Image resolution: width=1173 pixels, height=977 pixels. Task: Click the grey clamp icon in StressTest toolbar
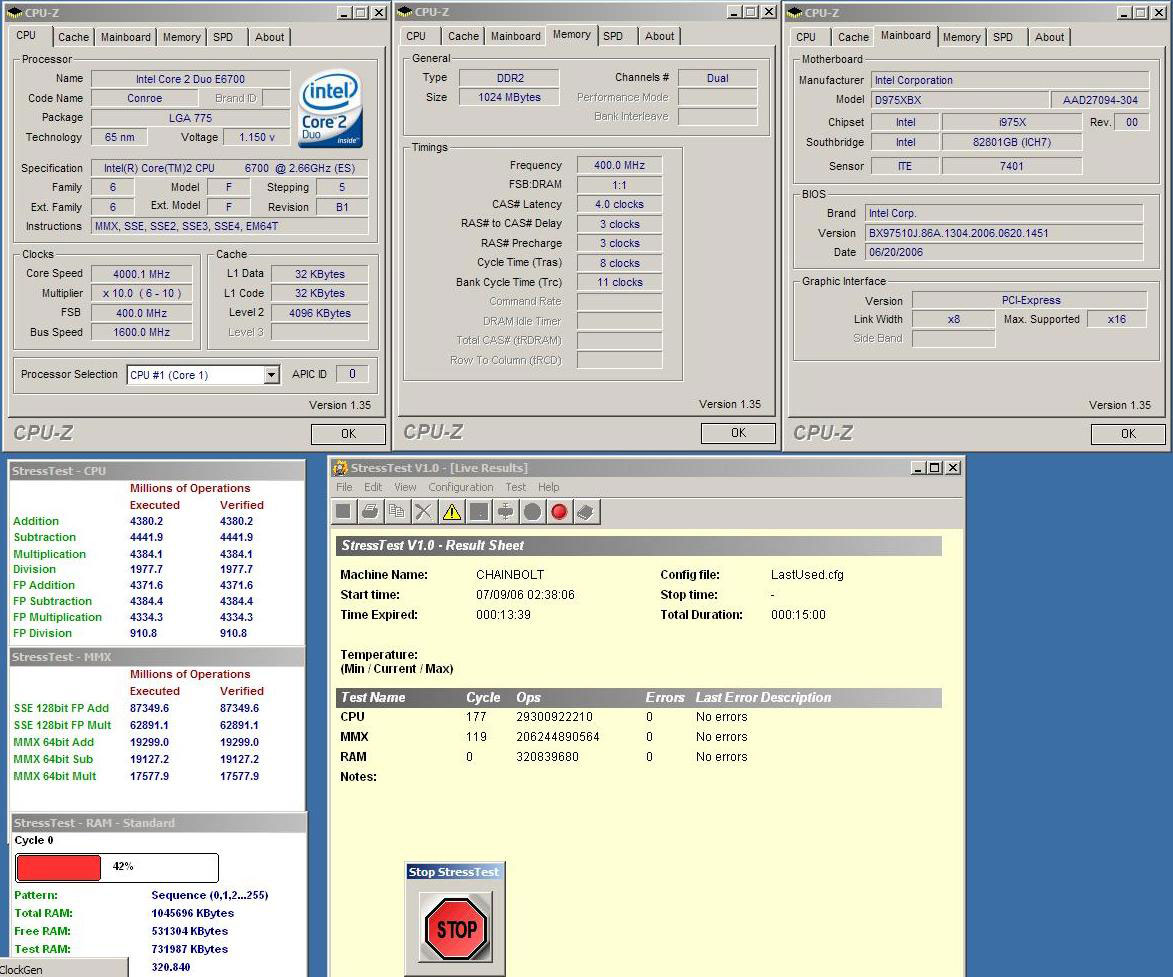tap(506, 512)
